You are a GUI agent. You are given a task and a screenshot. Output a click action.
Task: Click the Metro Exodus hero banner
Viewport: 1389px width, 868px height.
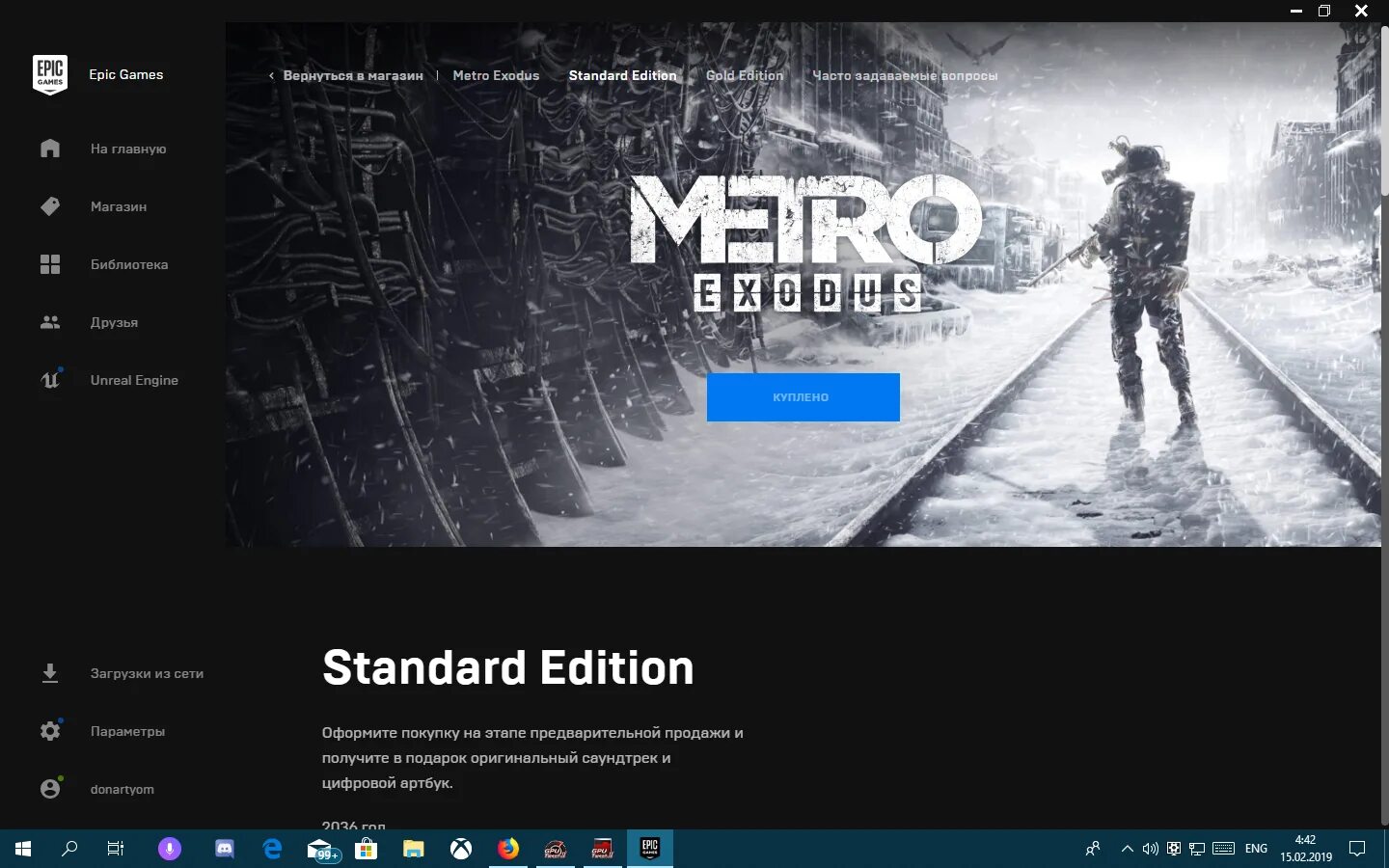coord(803,285)
